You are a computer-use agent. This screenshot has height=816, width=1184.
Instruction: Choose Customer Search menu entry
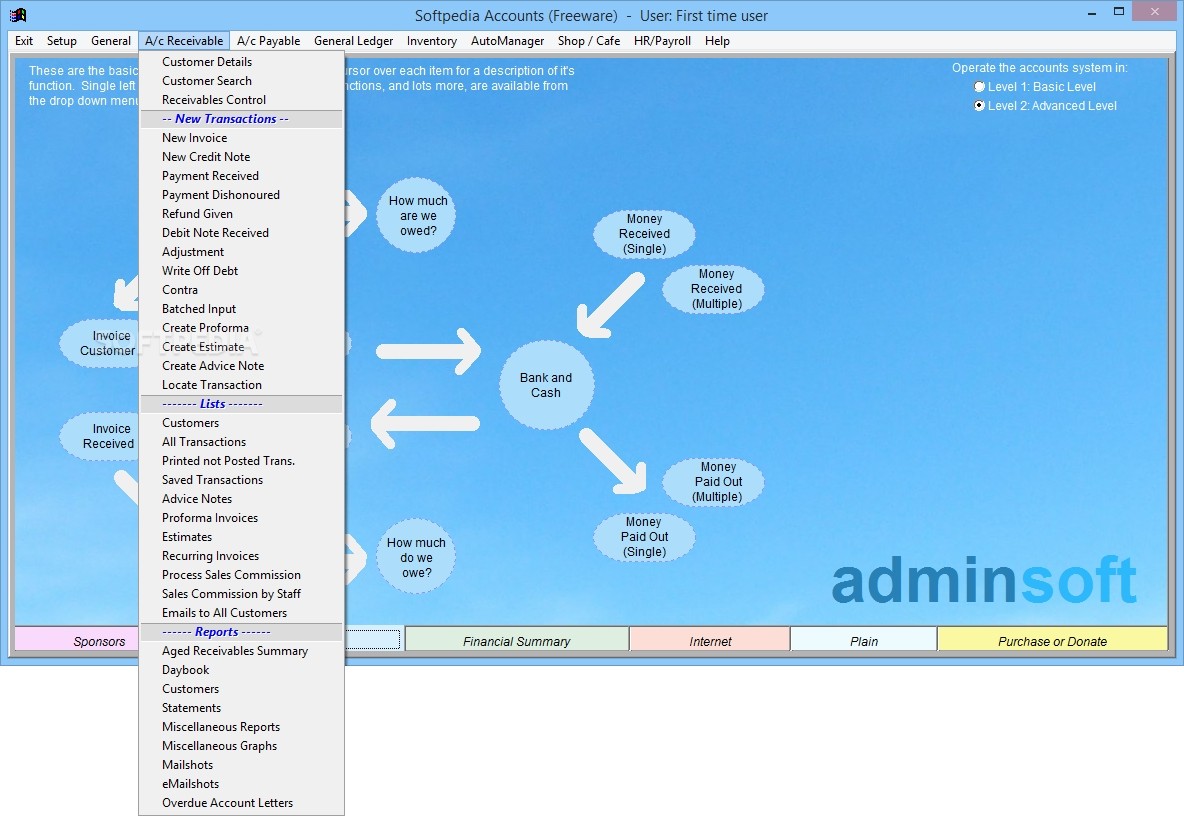click(242, 81)
